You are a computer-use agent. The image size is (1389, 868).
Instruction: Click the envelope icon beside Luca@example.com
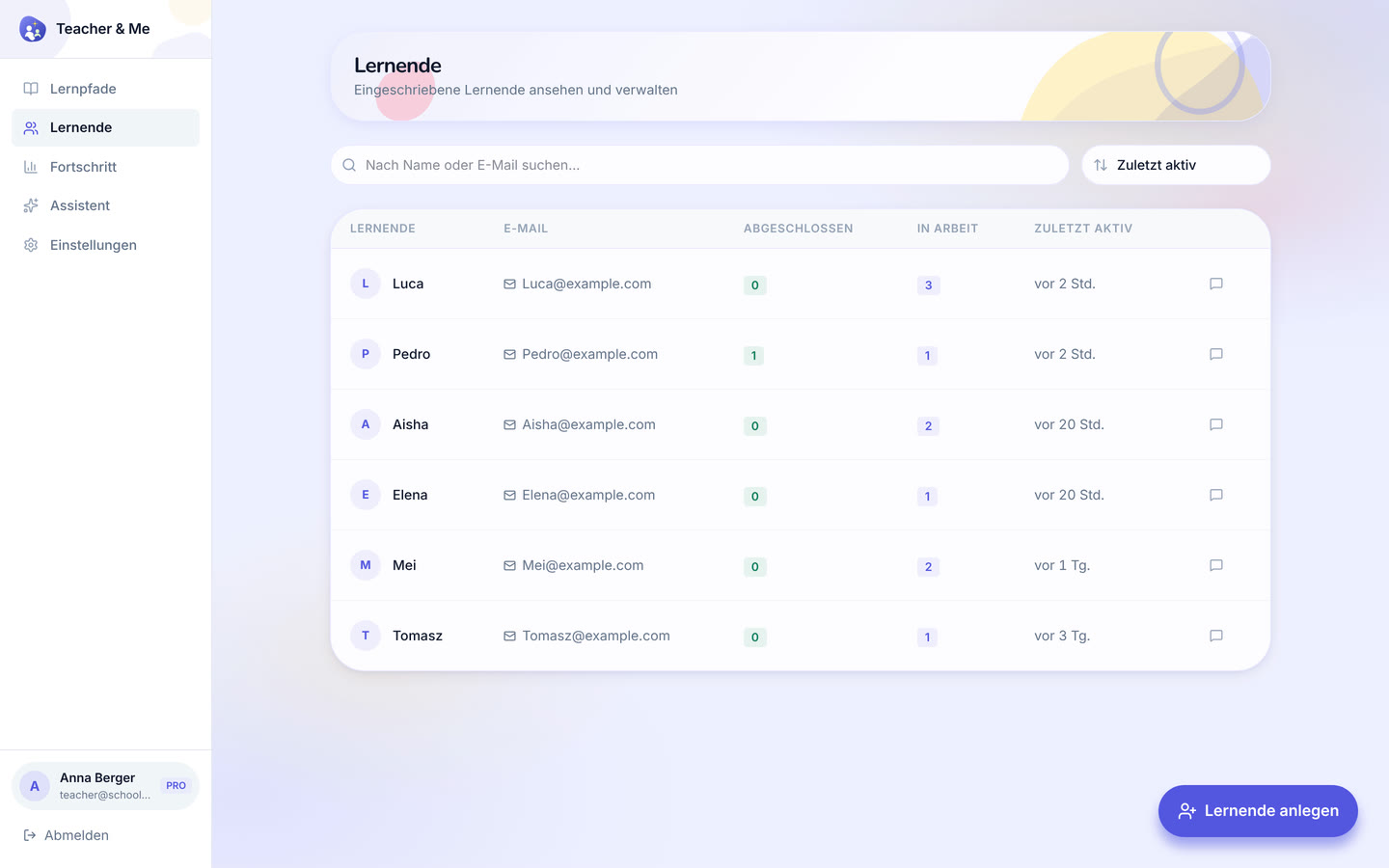pos(509,285)
